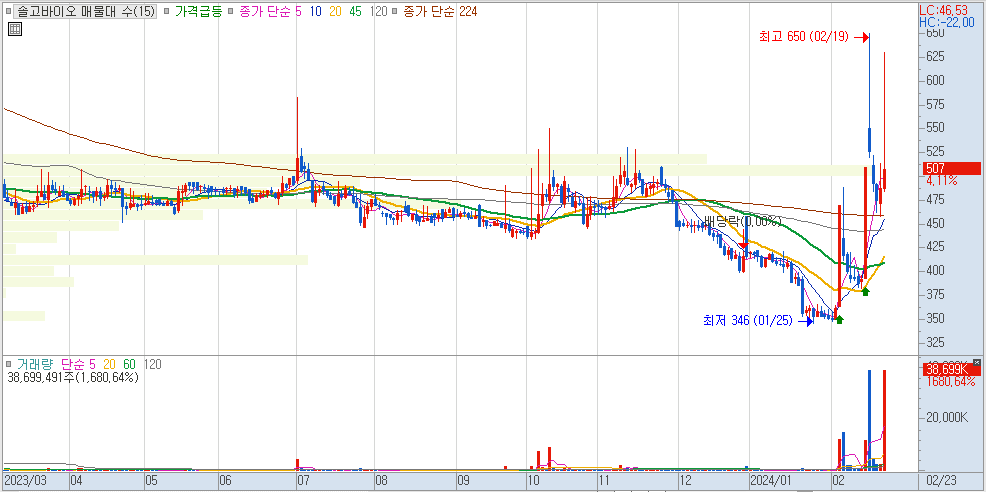Click the 4.11% change label
The height and width of the screenshot is (492, 986).
pyautogui.click(x=941, y=181)
